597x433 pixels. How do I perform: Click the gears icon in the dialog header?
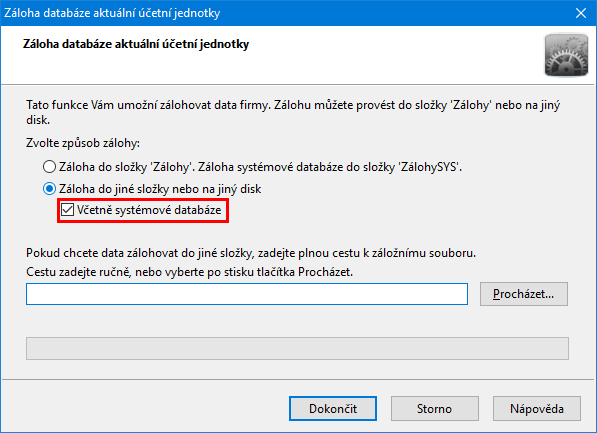point(566,55)
